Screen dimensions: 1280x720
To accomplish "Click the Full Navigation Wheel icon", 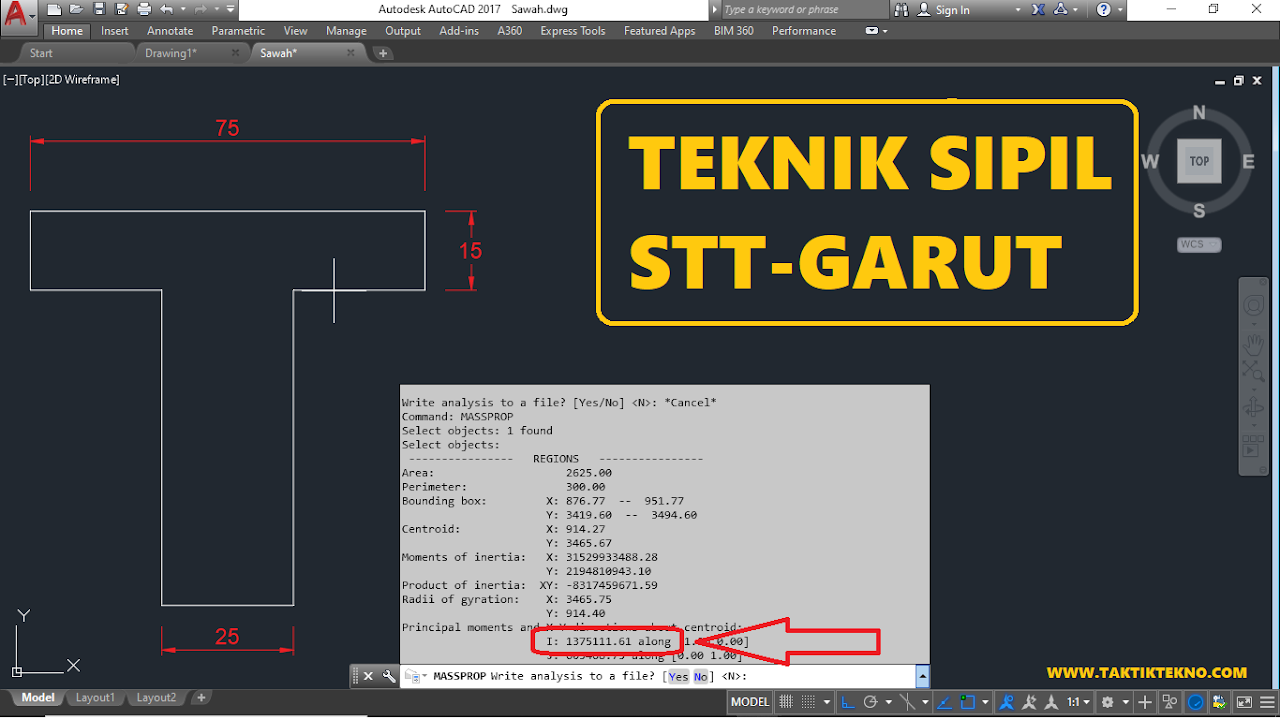I will pyautogui.click(x=1253, y=305).
